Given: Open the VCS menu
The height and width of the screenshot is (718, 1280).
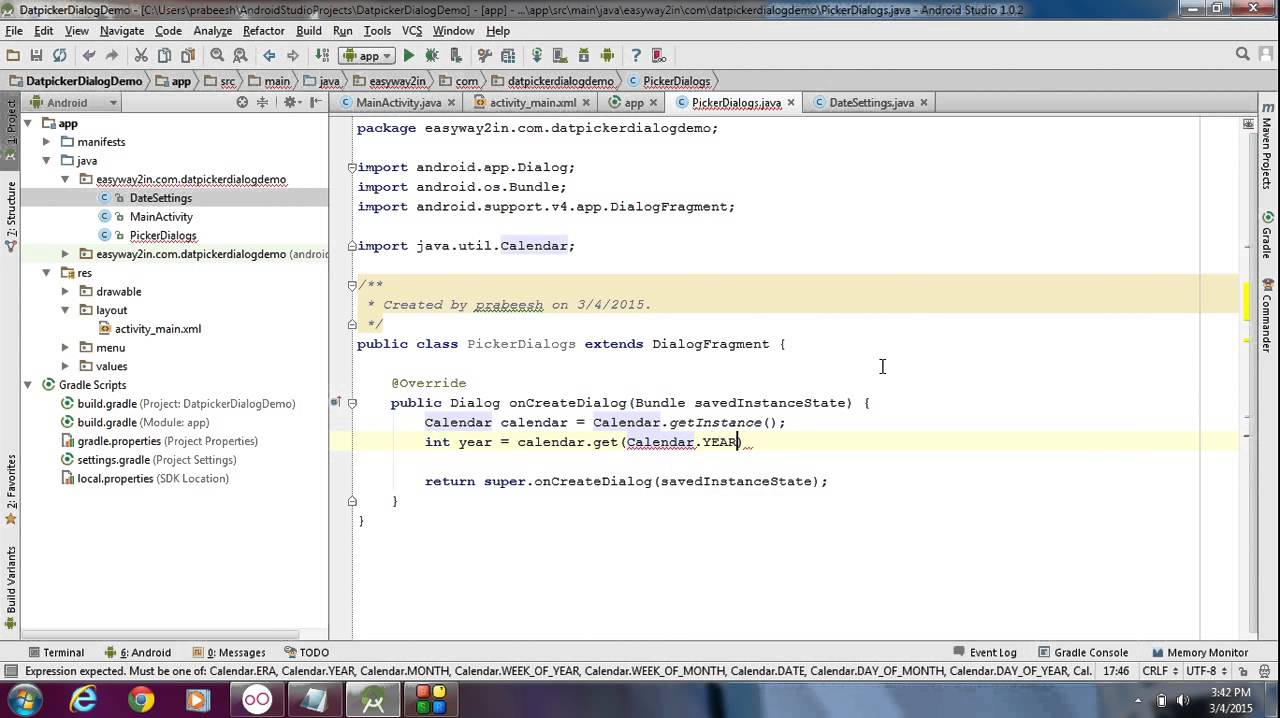Looking at the screenshot, I should click(x=412, y=31).
